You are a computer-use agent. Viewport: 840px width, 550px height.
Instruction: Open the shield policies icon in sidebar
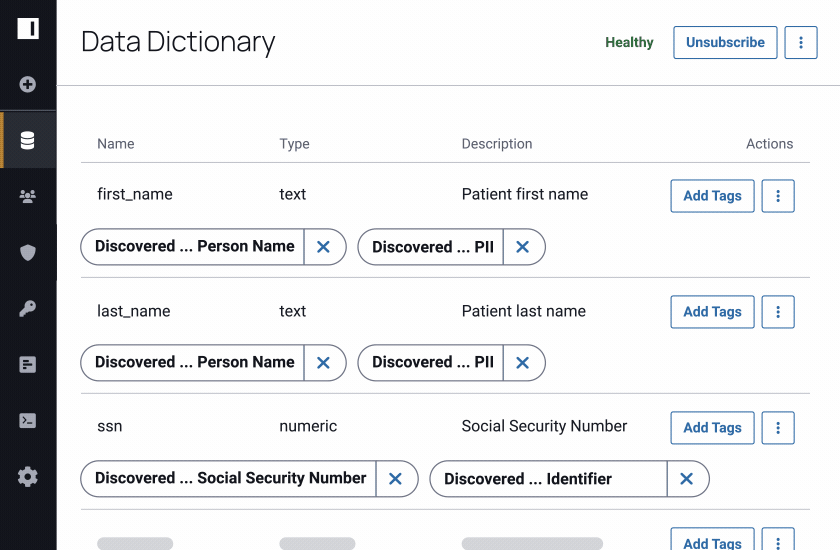(27, 252)
